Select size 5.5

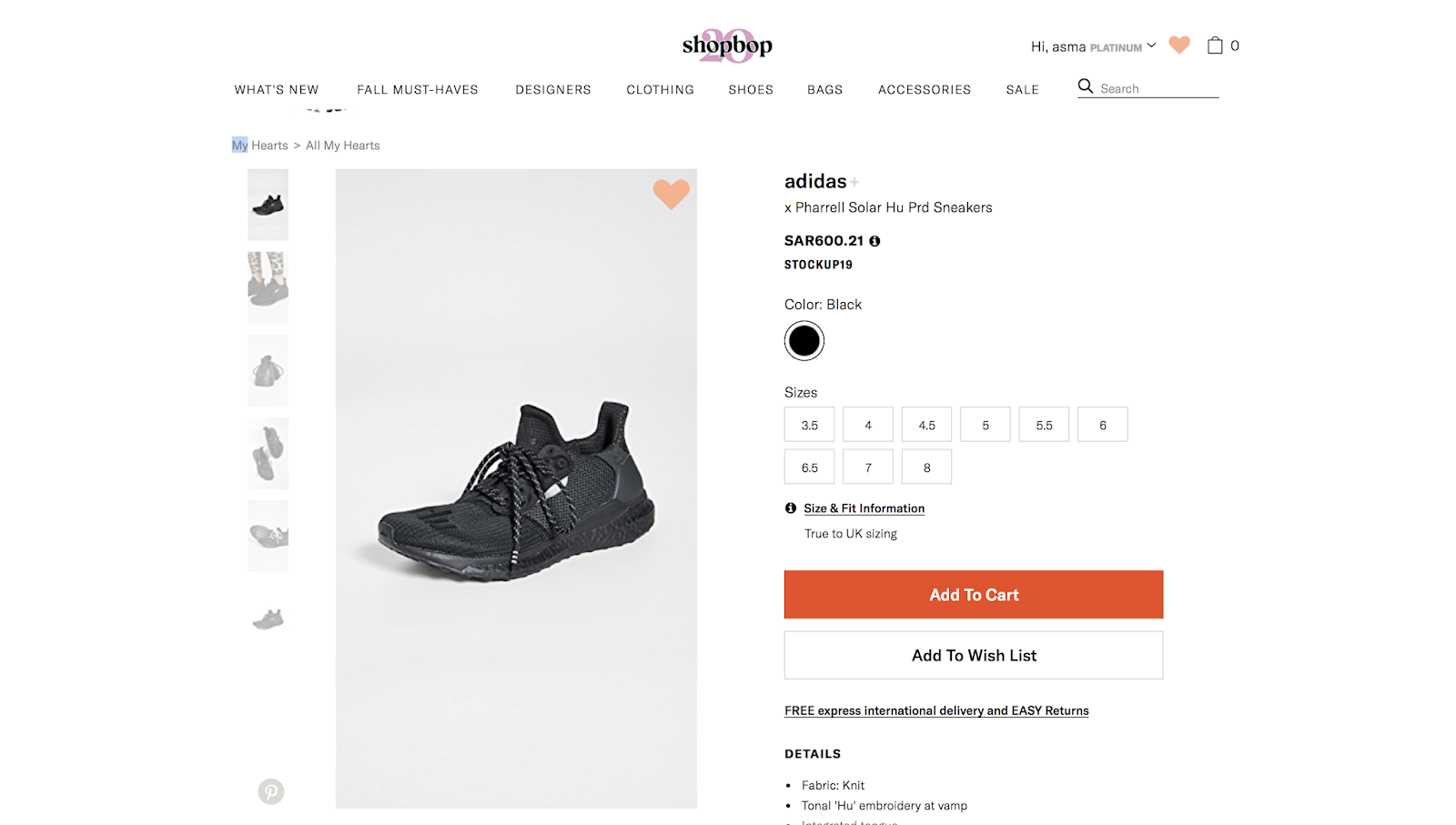[x=1044, y=425]
